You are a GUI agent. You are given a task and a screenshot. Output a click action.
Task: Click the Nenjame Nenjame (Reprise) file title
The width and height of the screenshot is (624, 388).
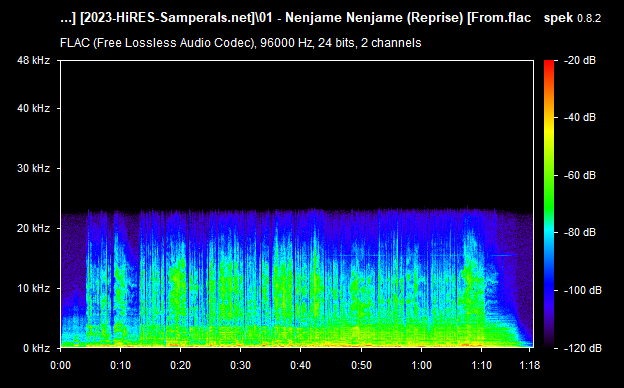[x=374, y=18]
